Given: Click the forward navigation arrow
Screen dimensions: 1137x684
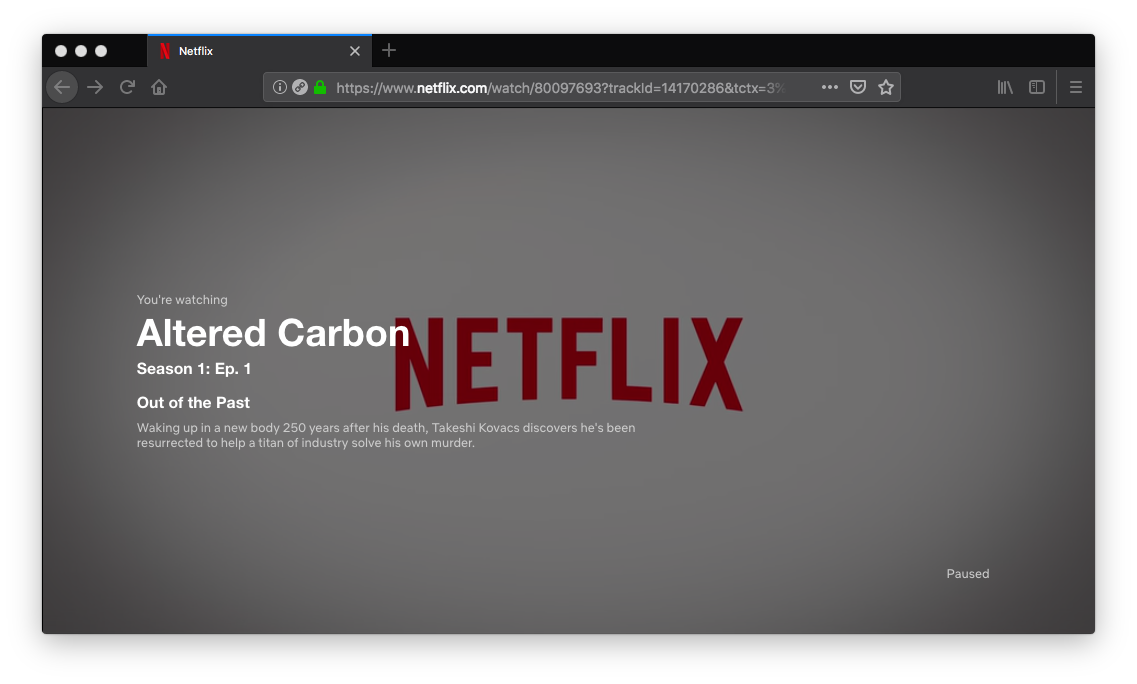Looking at the screenshot, I should pyautogui.click(x=95, y=88).
